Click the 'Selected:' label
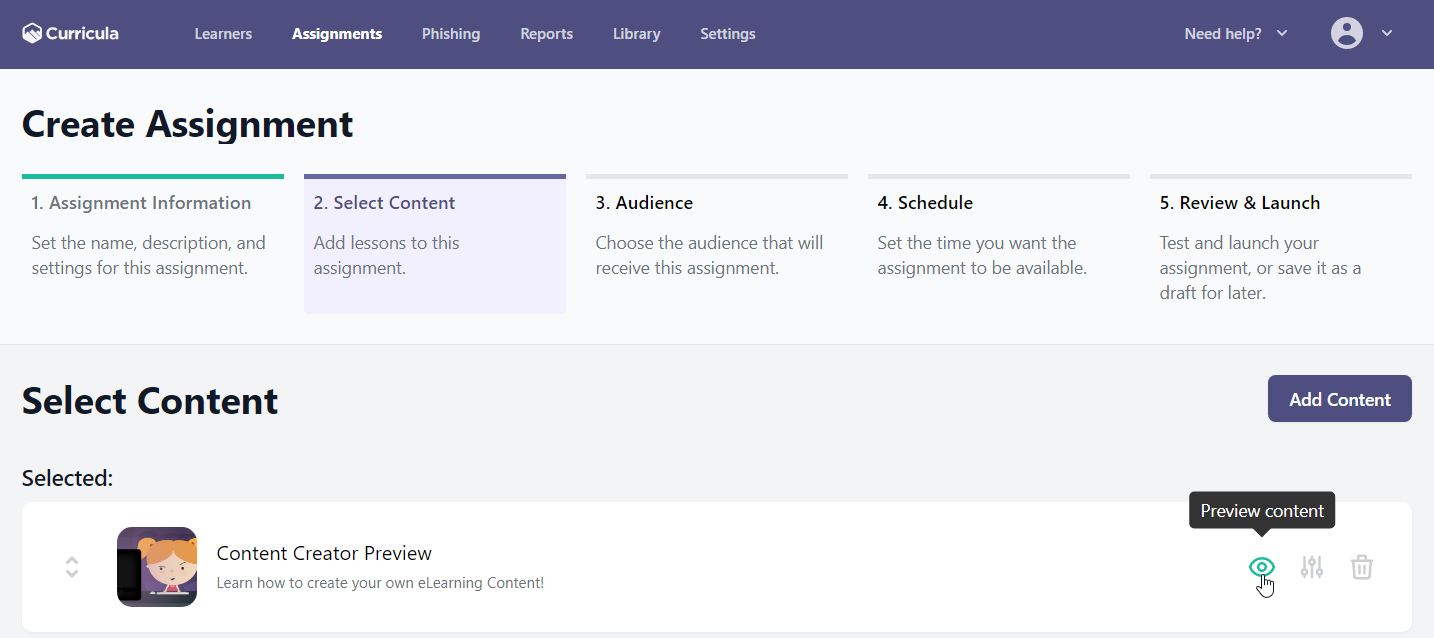This screenshot has height=638, width=1434. click(x=68, y=478)
